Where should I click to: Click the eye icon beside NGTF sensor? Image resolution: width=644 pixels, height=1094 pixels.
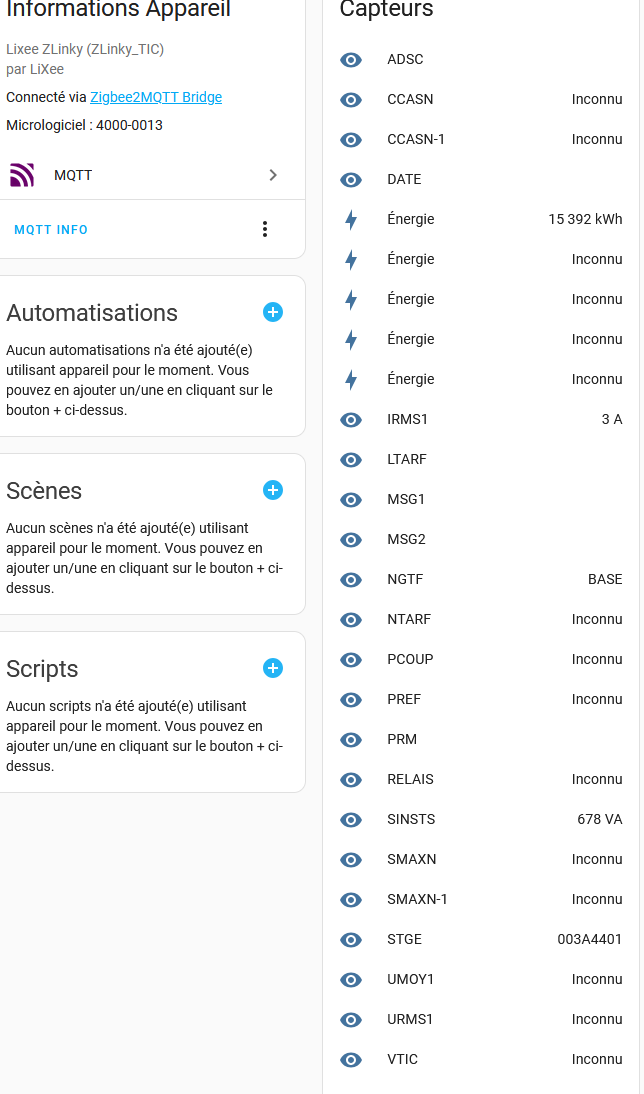click(x=351, y=579)
